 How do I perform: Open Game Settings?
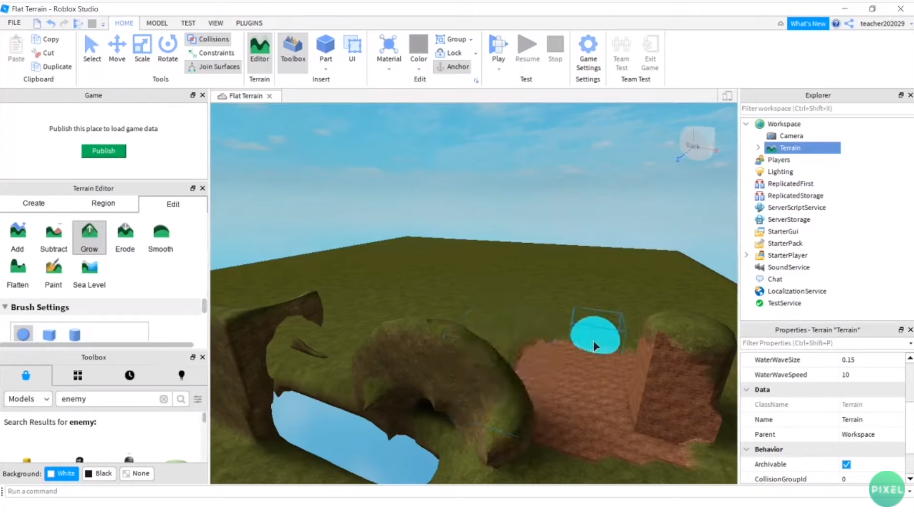[x=588, y=53]
